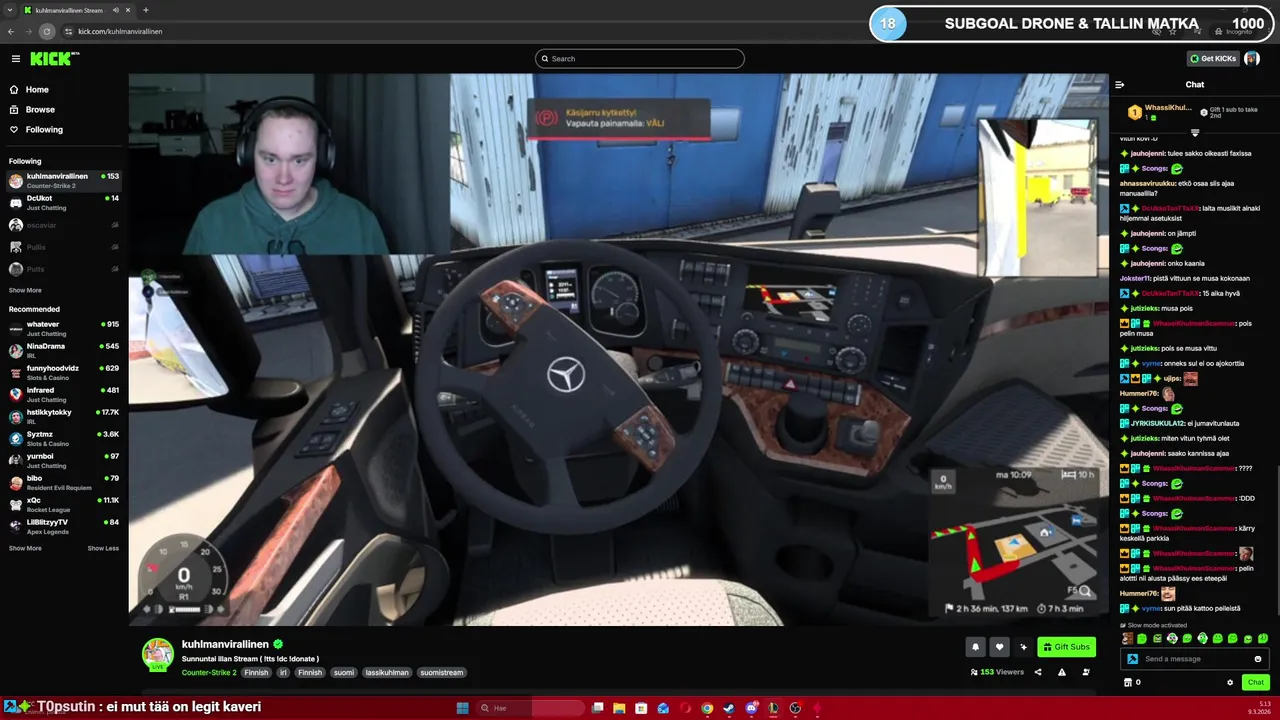1280x720 pixels.
Task: Click the sparkle button beside heart
Action: click(1023, 647)
